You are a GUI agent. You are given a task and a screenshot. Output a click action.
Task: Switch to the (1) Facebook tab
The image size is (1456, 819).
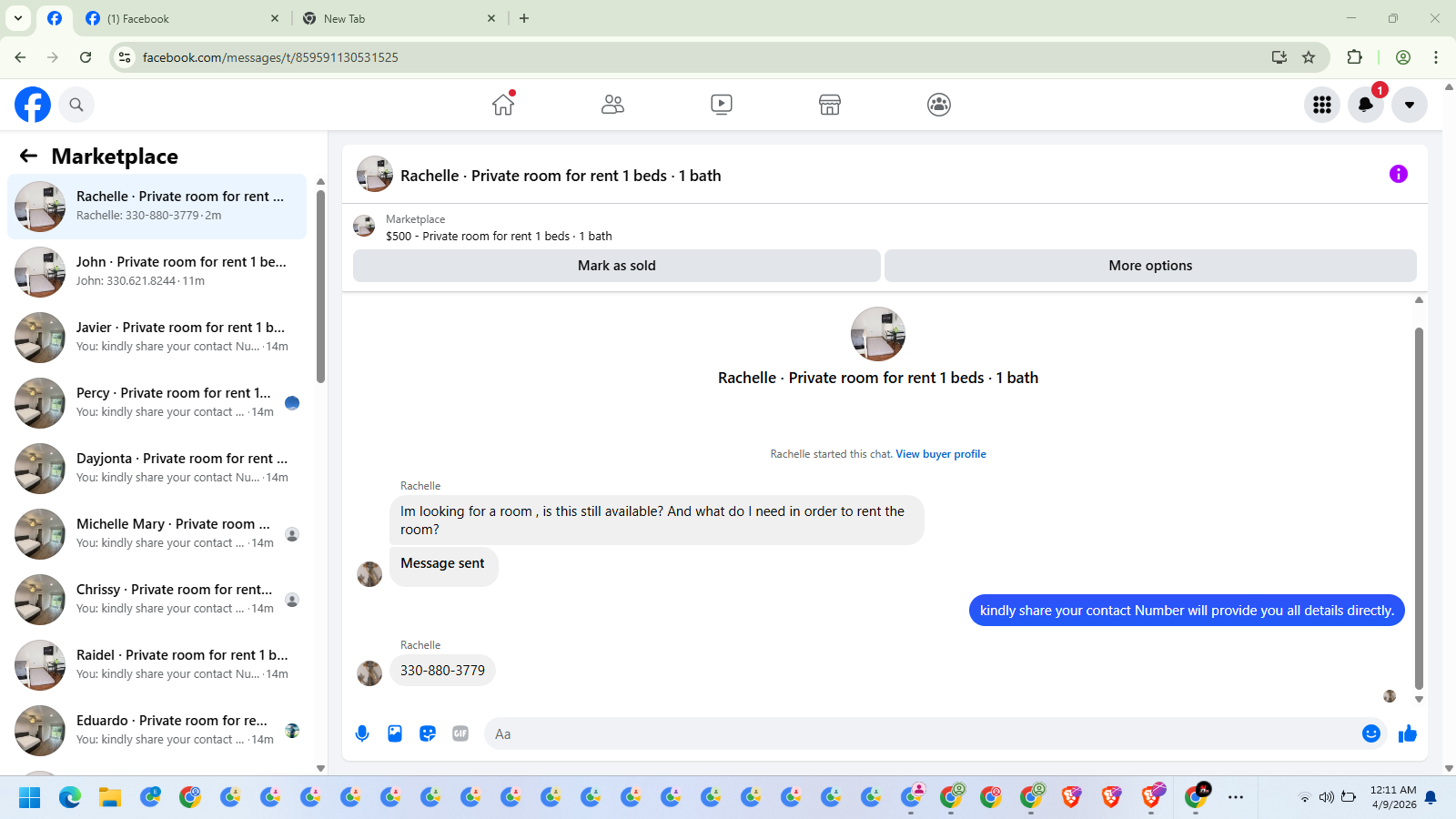coord(182,18)
